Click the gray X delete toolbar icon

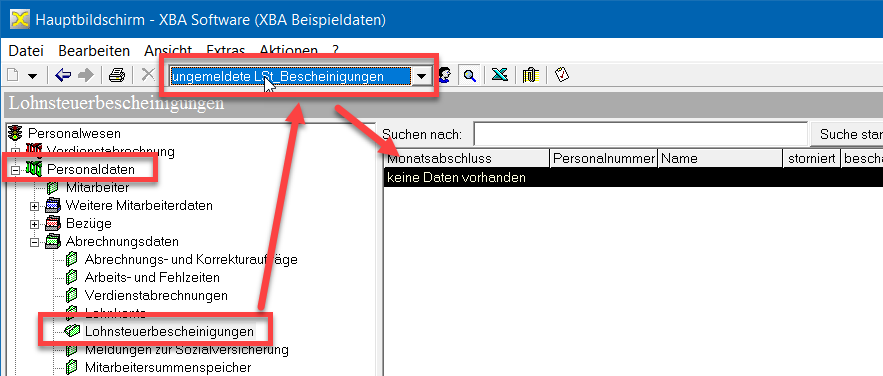coord(148,74)
